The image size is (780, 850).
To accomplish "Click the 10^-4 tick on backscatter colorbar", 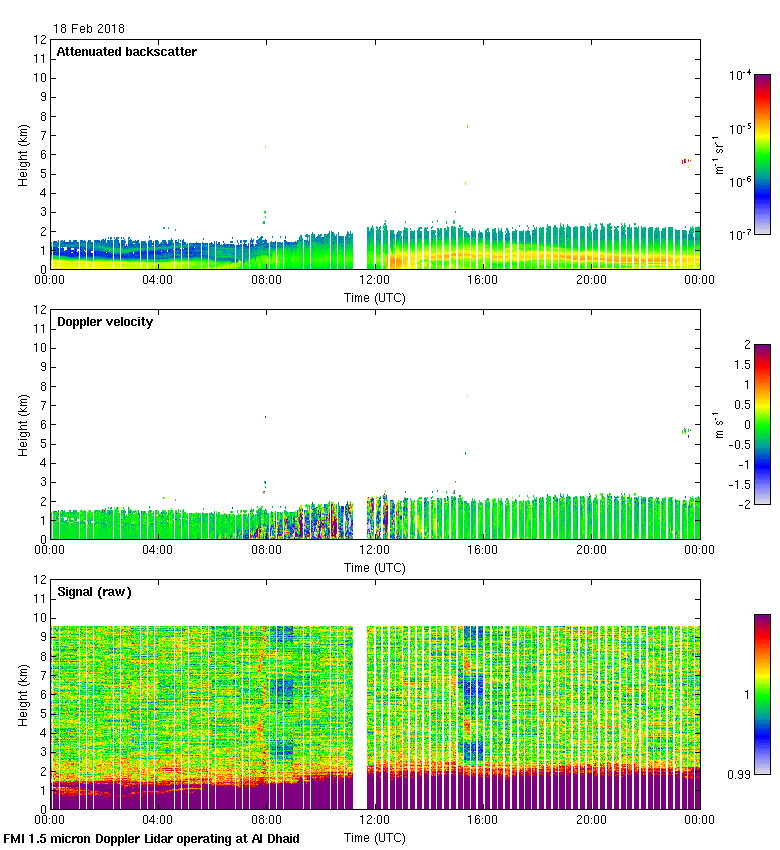I will pos(740,76).
